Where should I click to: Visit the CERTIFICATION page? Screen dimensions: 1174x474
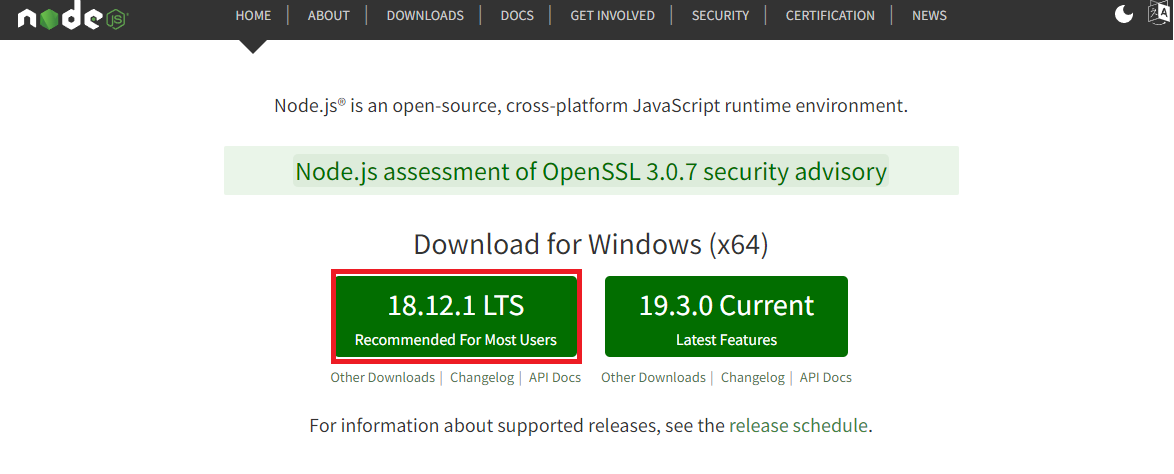click(830, 15)
